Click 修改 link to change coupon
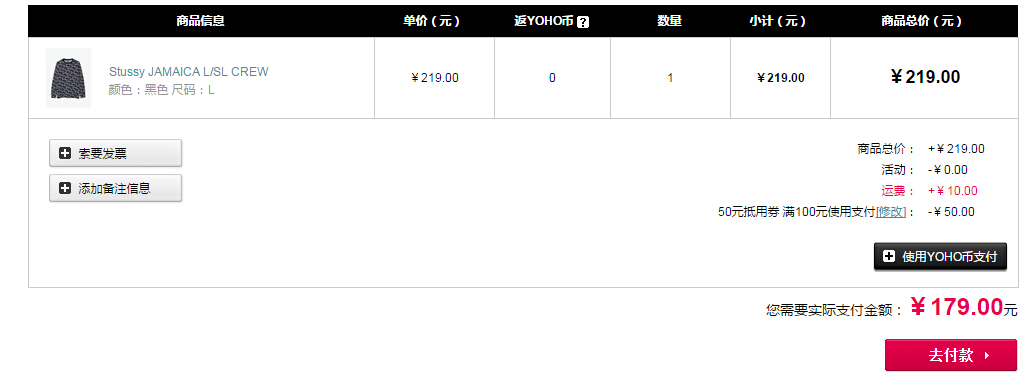1031x392 pixels. coord(891,212)
